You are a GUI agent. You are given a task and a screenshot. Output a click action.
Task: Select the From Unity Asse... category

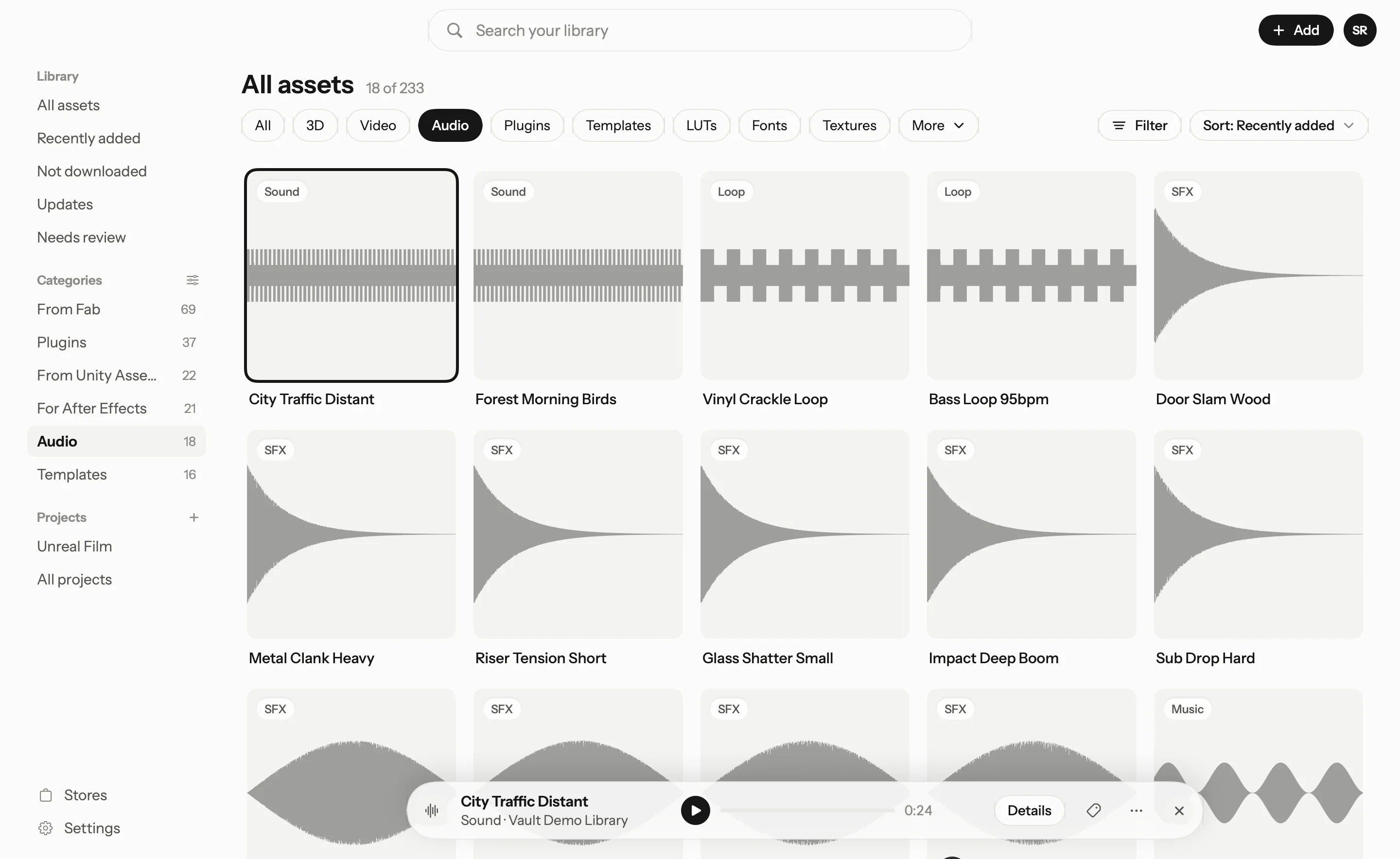tap(117, 375)
